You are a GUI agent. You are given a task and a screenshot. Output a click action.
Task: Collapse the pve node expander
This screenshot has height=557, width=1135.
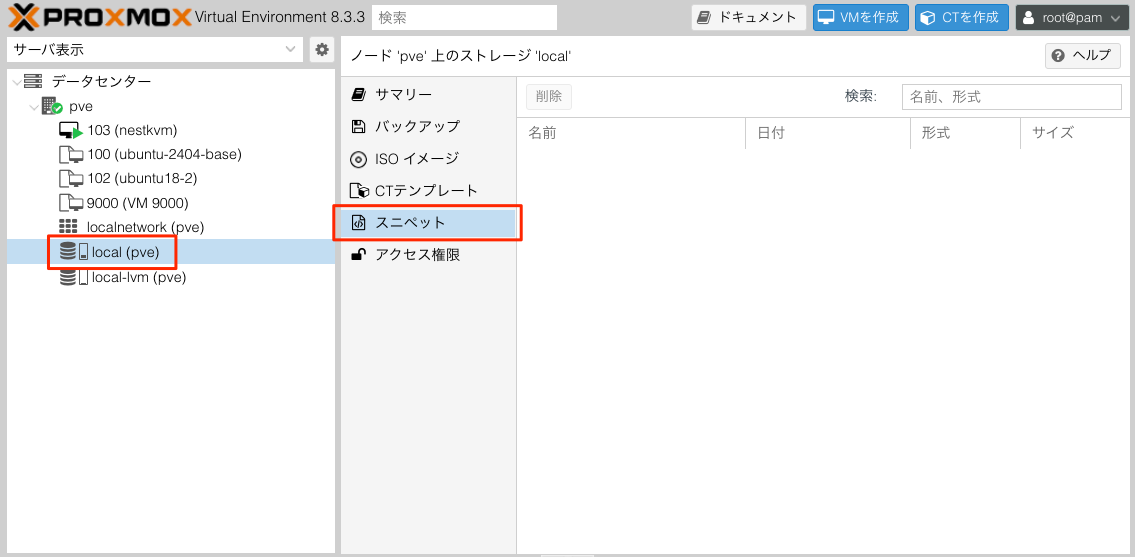[x=34, y=107]
